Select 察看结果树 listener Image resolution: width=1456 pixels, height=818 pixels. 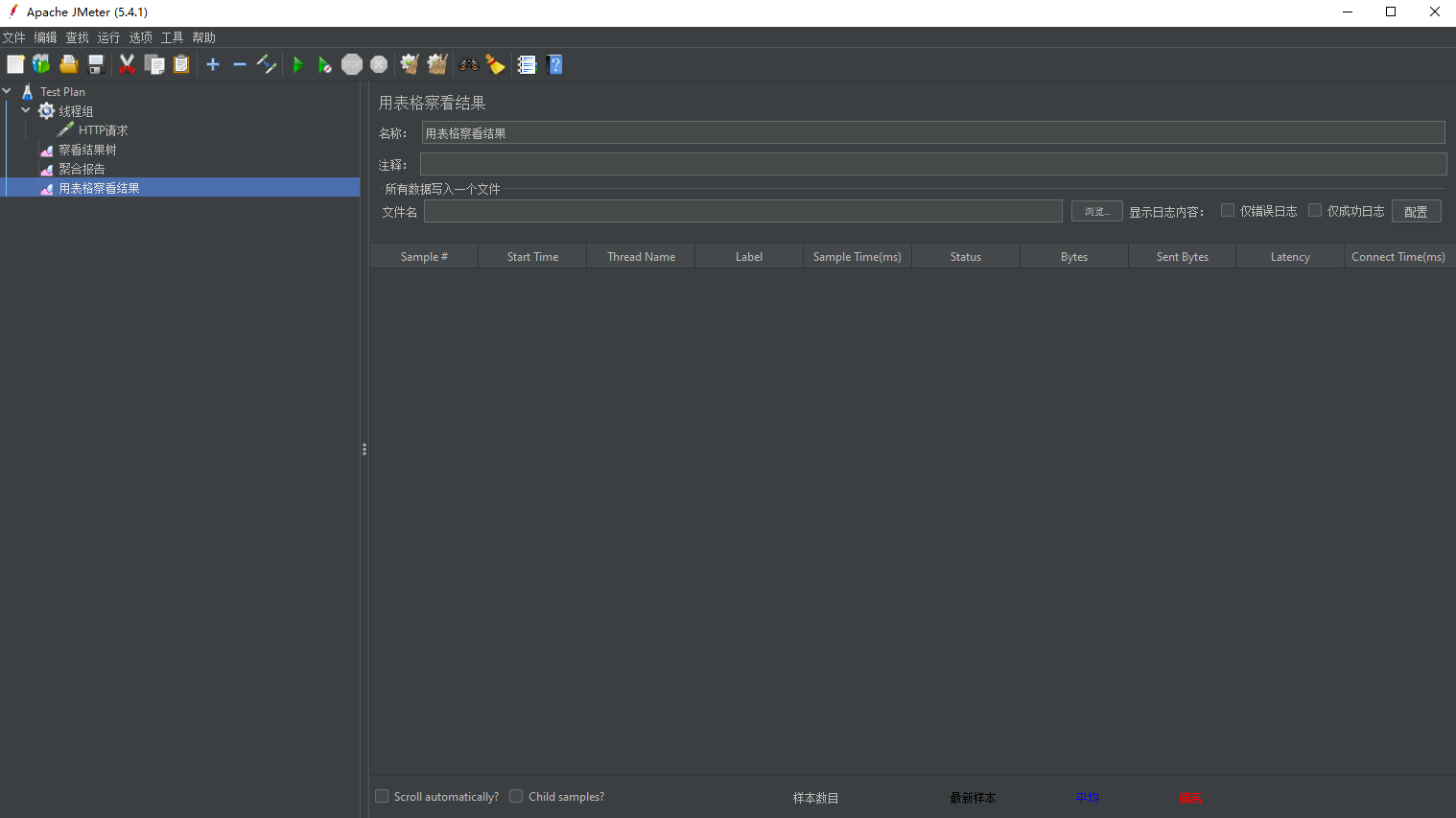(x=87, y=150)
